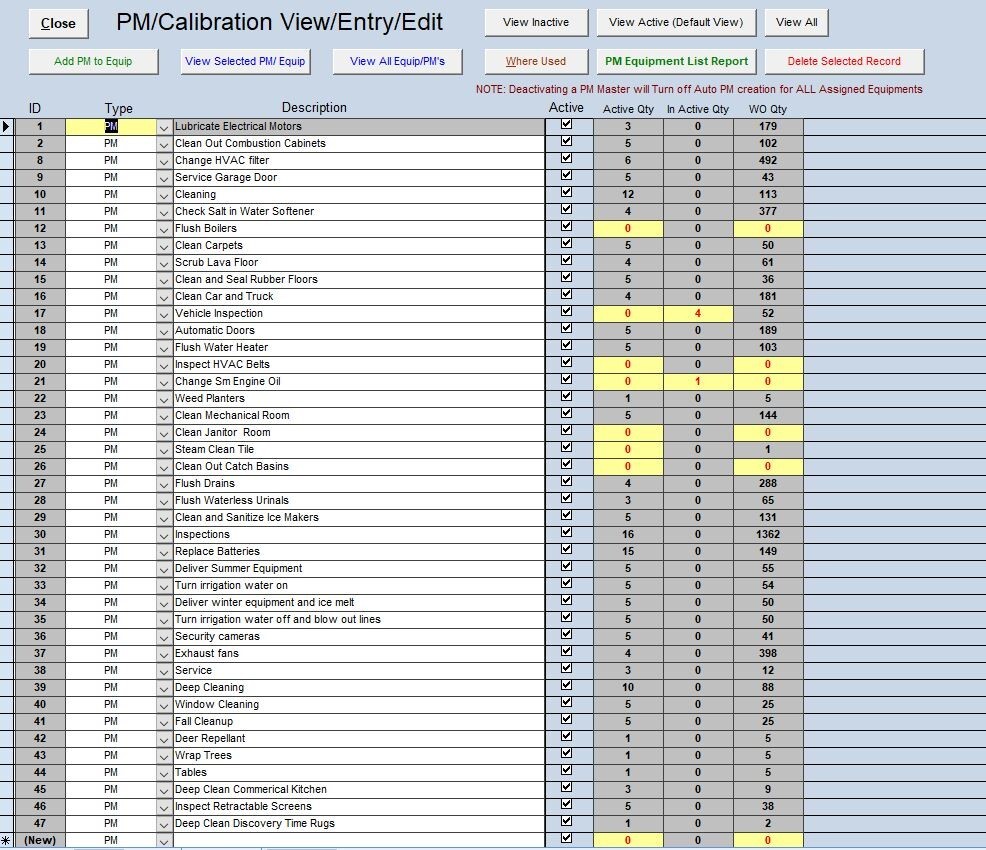Click View Inactive button

pos(535,21)
